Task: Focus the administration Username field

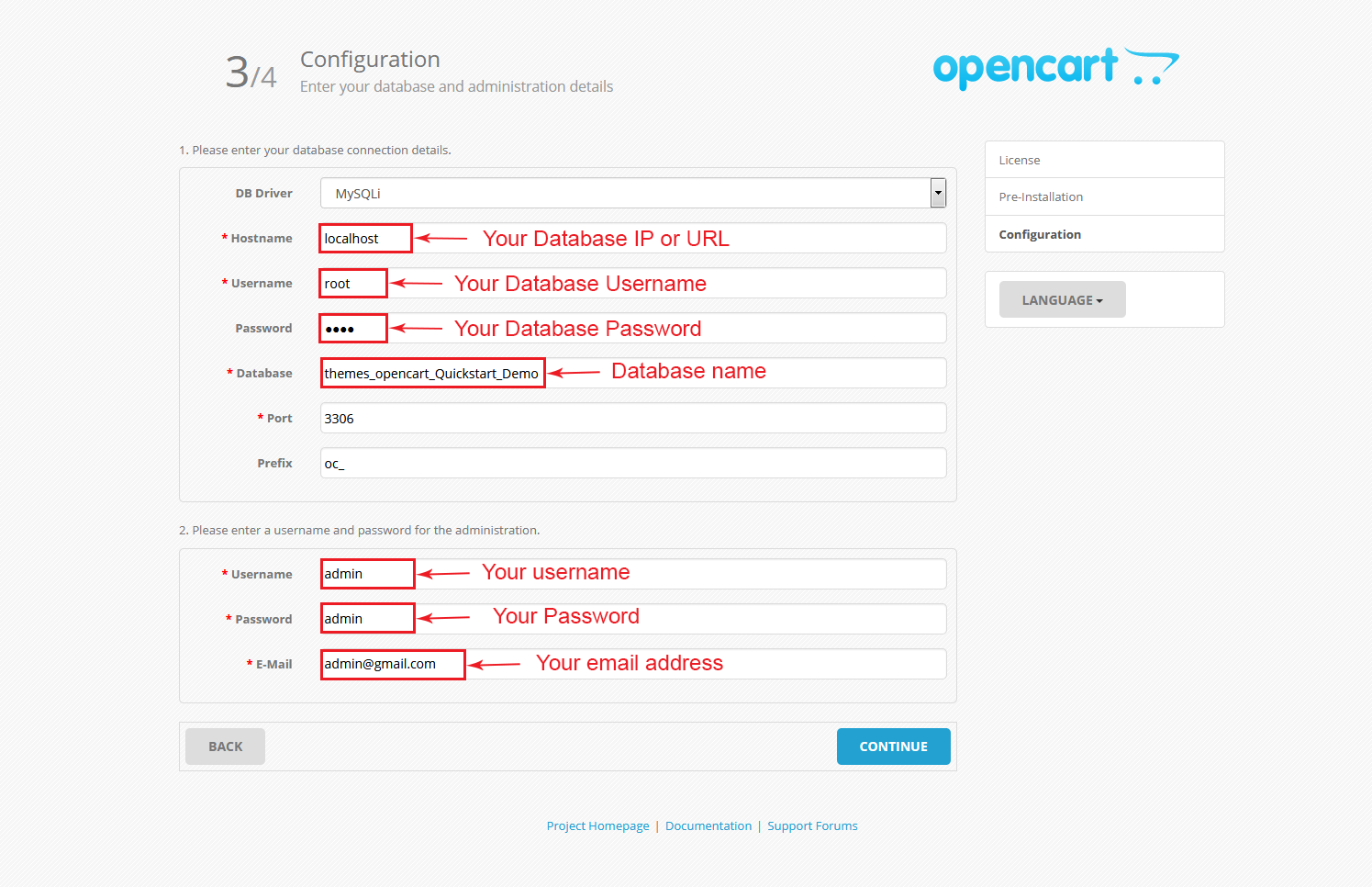Action: (633, 575)
